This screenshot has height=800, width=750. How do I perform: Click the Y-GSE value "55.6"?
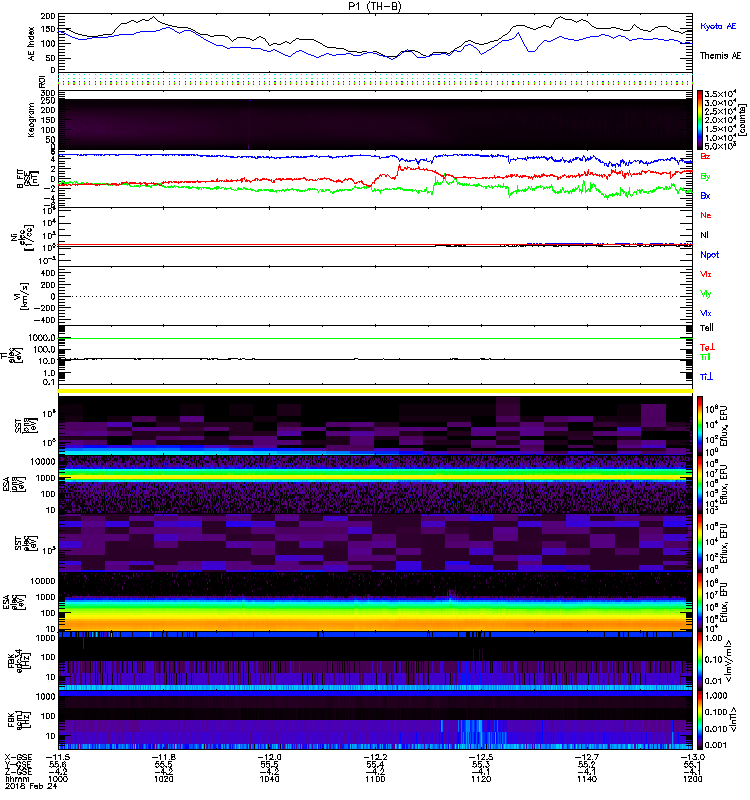tap(58, 764)
